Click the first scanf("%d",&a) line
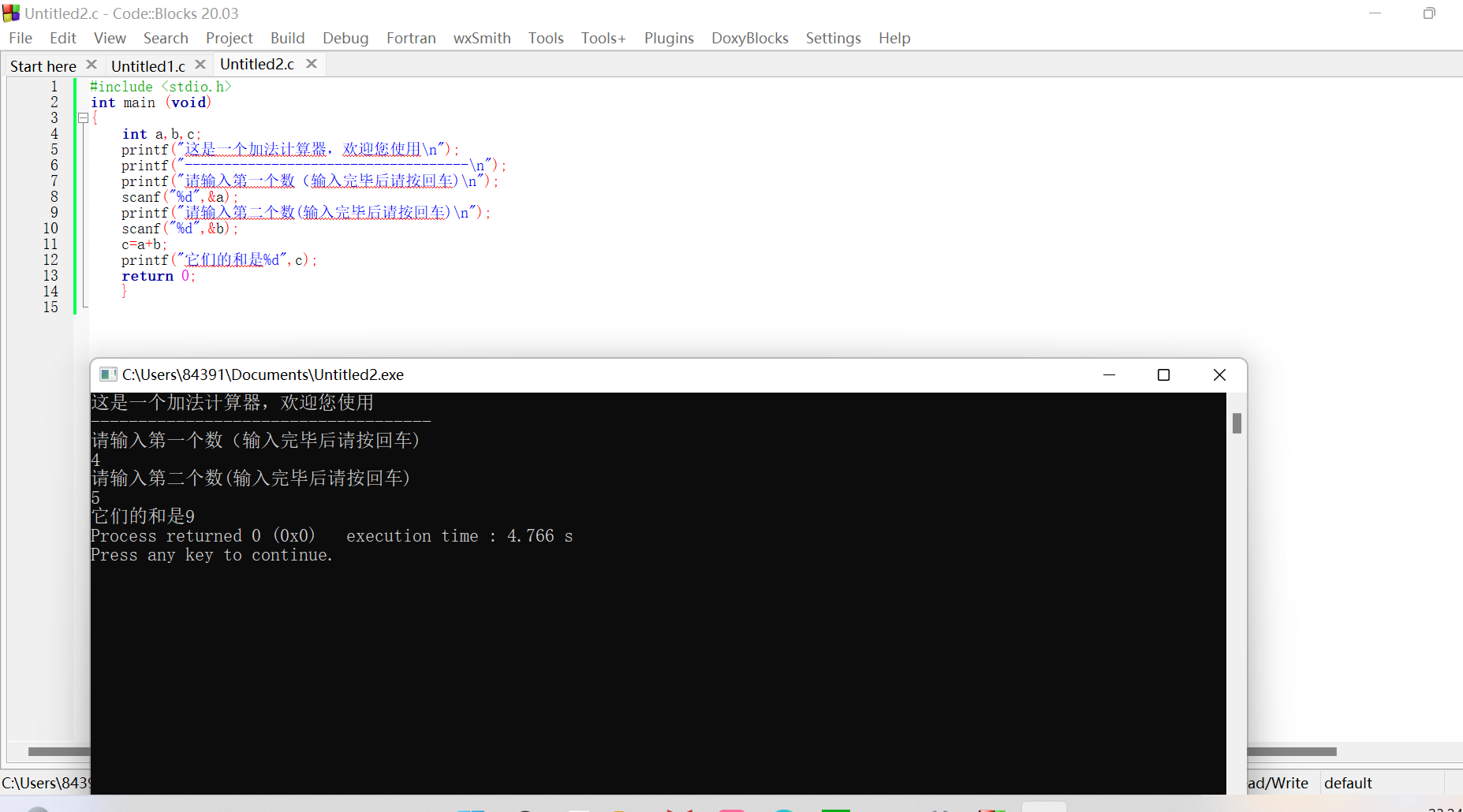Viewport: 1463px width, 812px height. point(180,197)
